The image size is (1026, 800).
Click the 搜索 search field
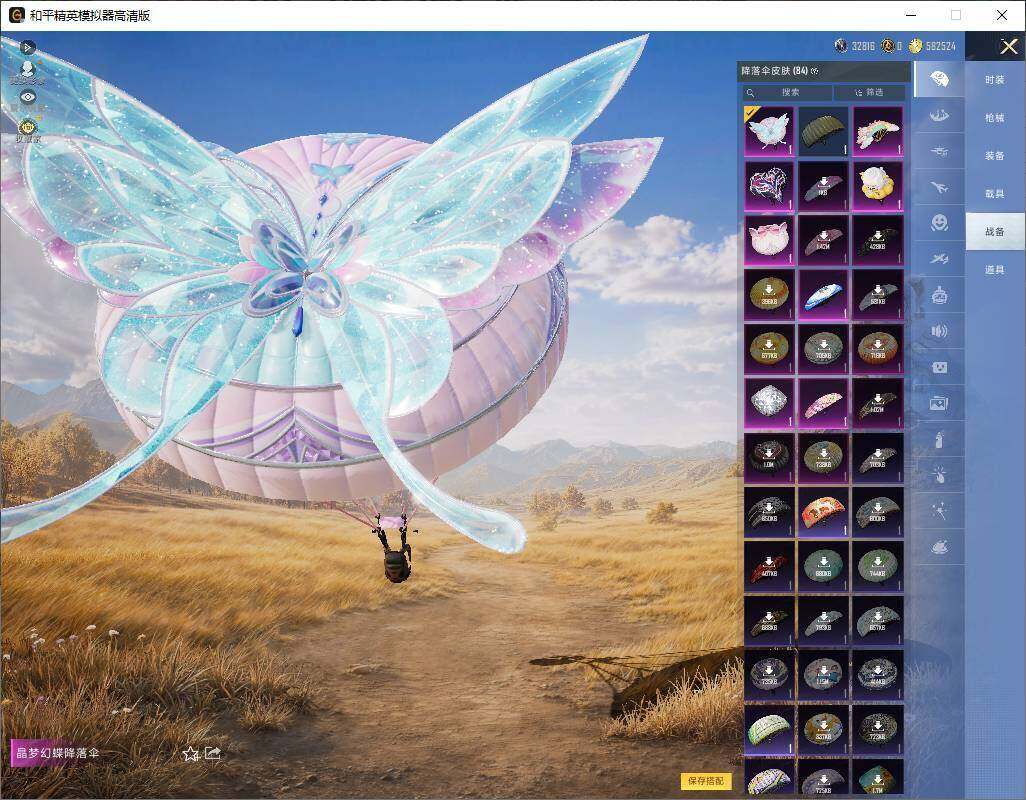[787, 92]
